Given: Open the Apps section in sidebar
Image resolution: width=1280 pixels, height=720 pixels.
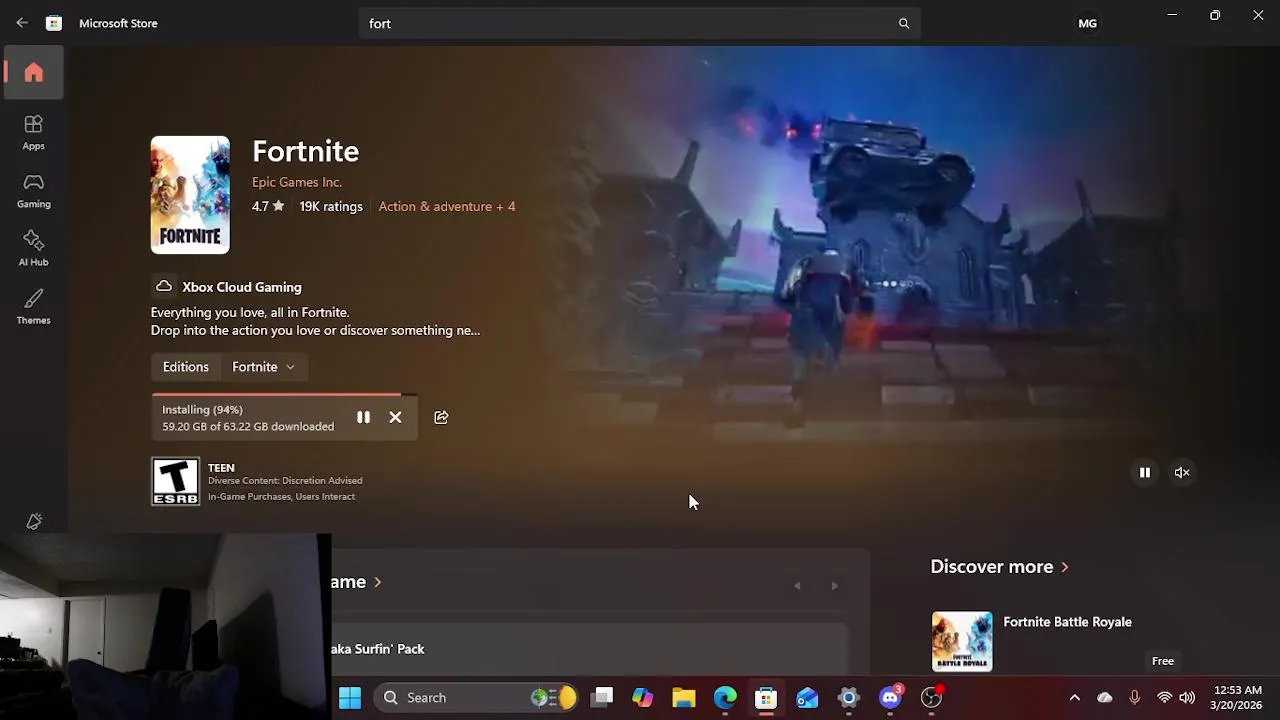Looking at the screenshot, I should (34, 132).
